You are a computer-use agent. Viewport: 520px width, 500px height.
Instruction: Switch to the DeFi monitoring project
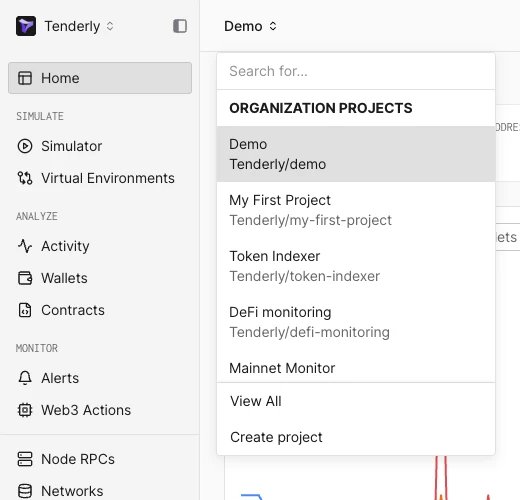(x=356, y=322)
